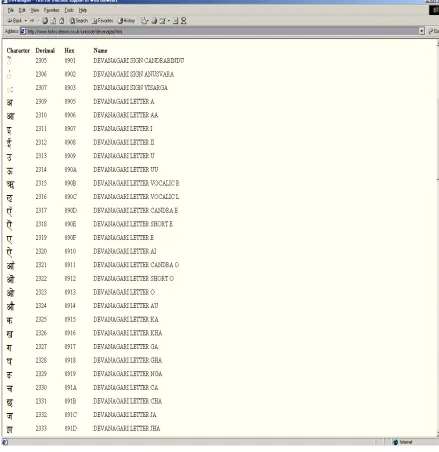The width and height of the screenshot is (439, 452).
Task: Click the Edit page toolbar icon
Action: tap(162, 21)
